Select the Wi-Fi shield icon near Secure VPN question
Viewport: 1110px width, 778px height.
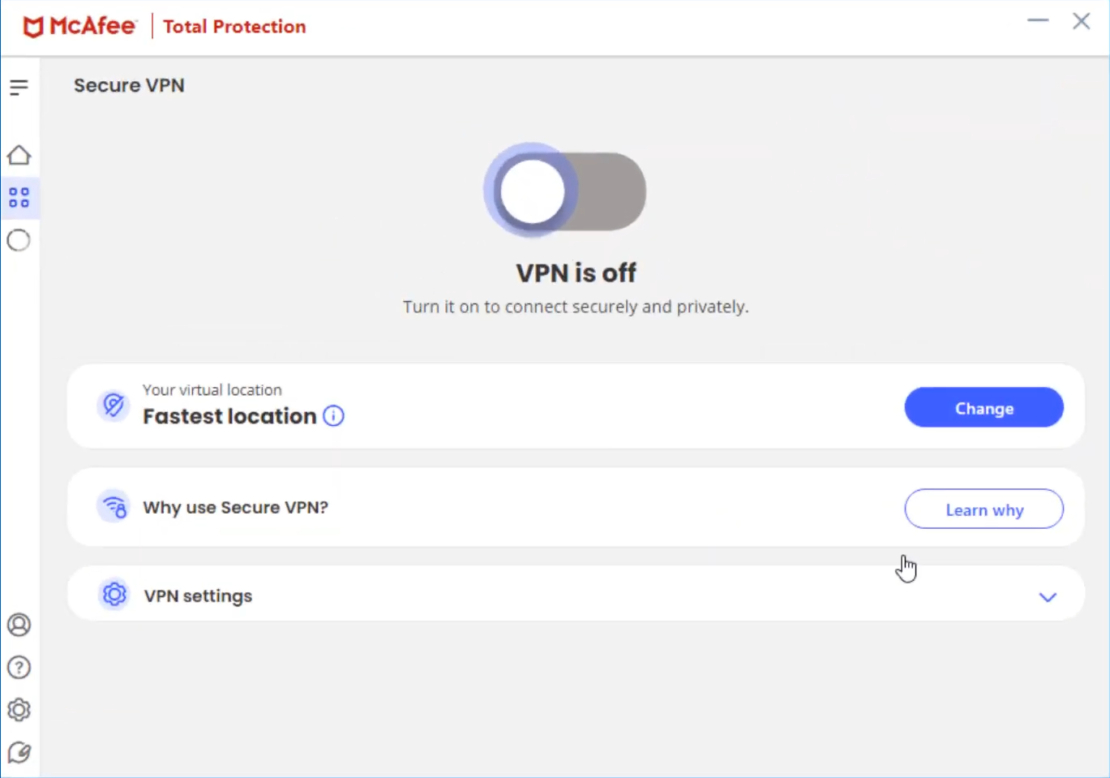coord(114,507)
